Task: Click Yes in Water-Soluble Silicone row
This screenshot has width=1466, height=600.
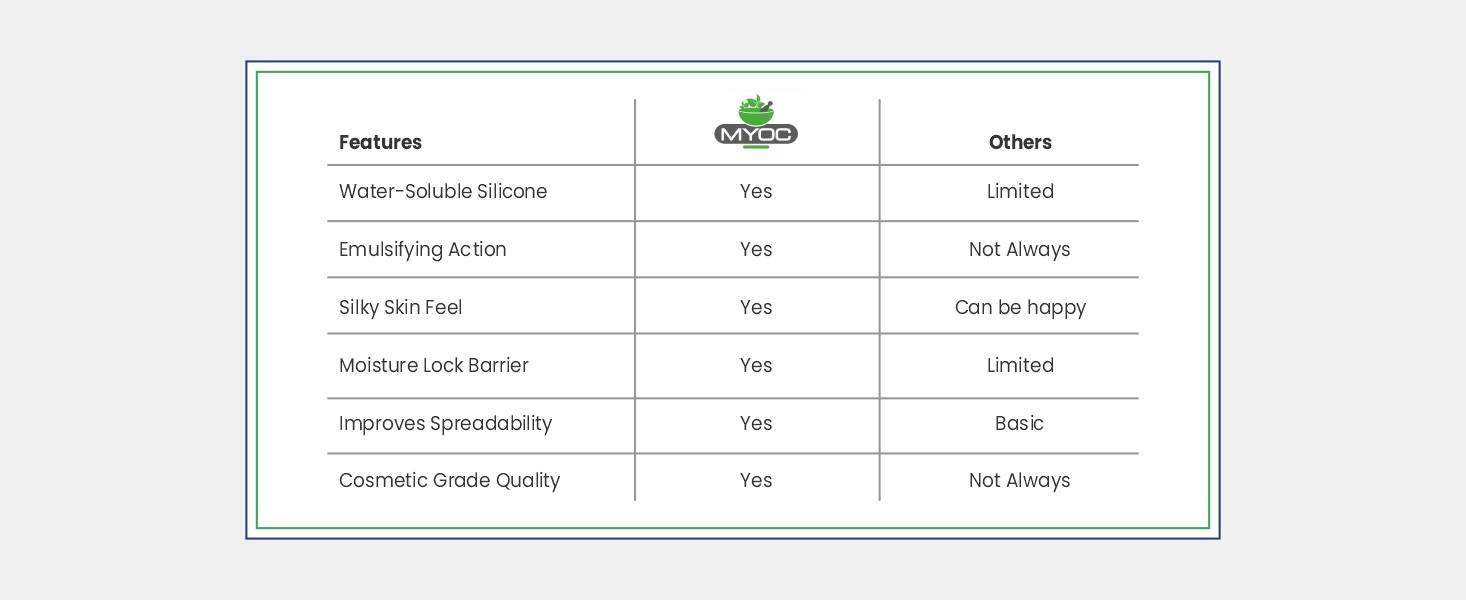Action: pyautogui.click(x=756, y=191)
